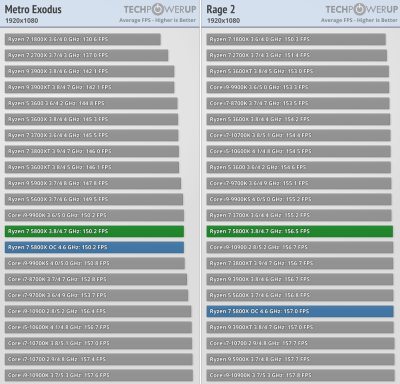Select Ryzen 9 3900X 142.1 FPS bar
The height and width of the screenshot is (384, 400).
click(x=89, y=71)
